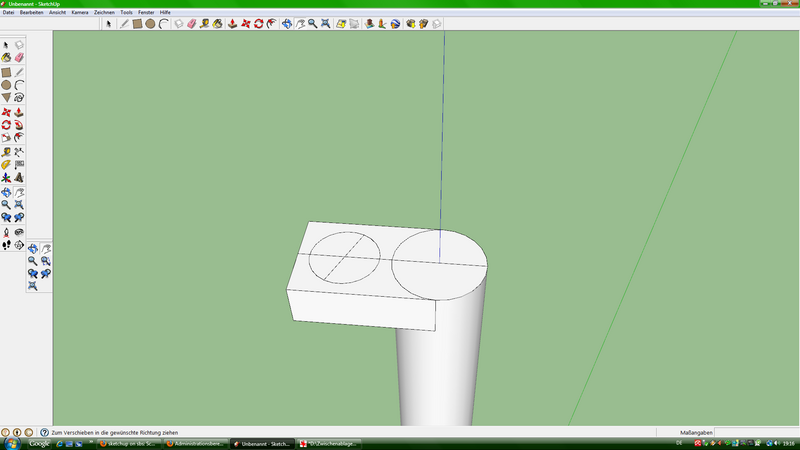Select the Rectangle tool in top toolbar

click(x=137, y=23)
